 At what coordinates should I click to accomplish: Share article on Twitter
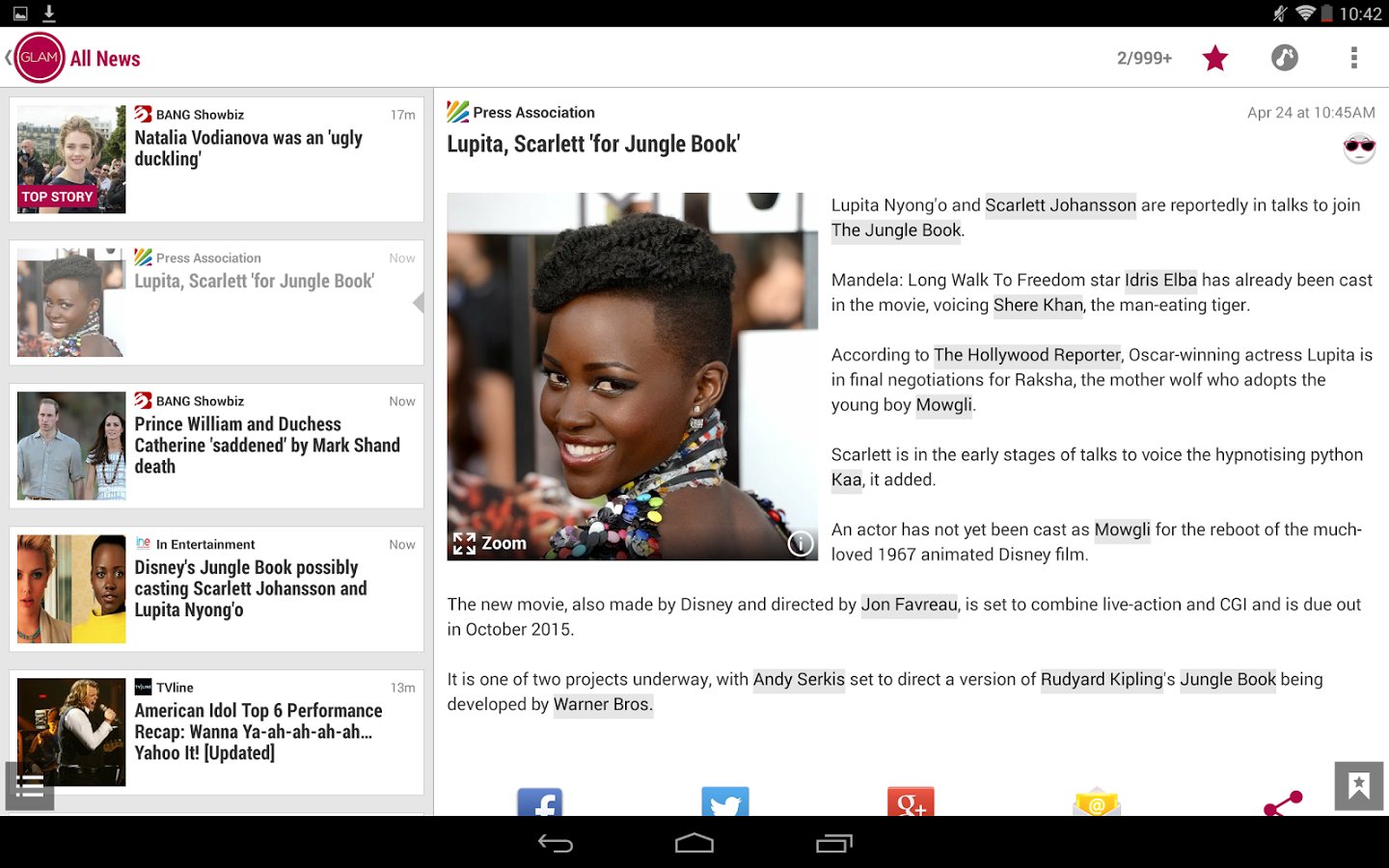click(x=725, y=802)
